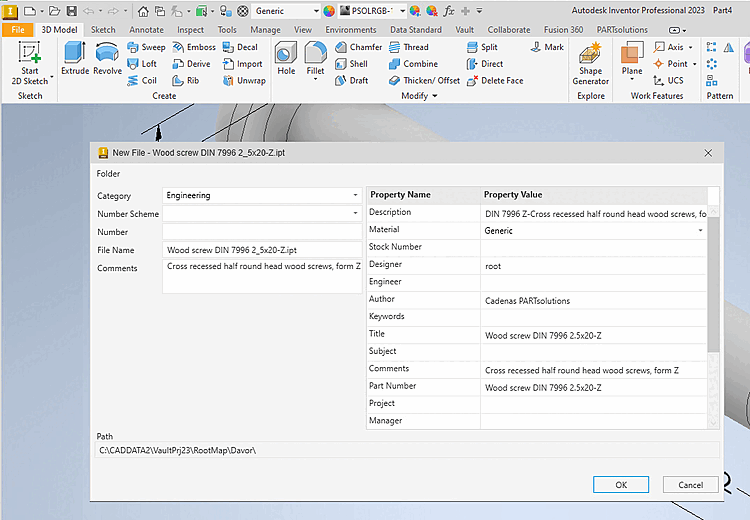Screen dimensions: 750x520
Task: Select the Thread tool
Action: tap(408, 47)
